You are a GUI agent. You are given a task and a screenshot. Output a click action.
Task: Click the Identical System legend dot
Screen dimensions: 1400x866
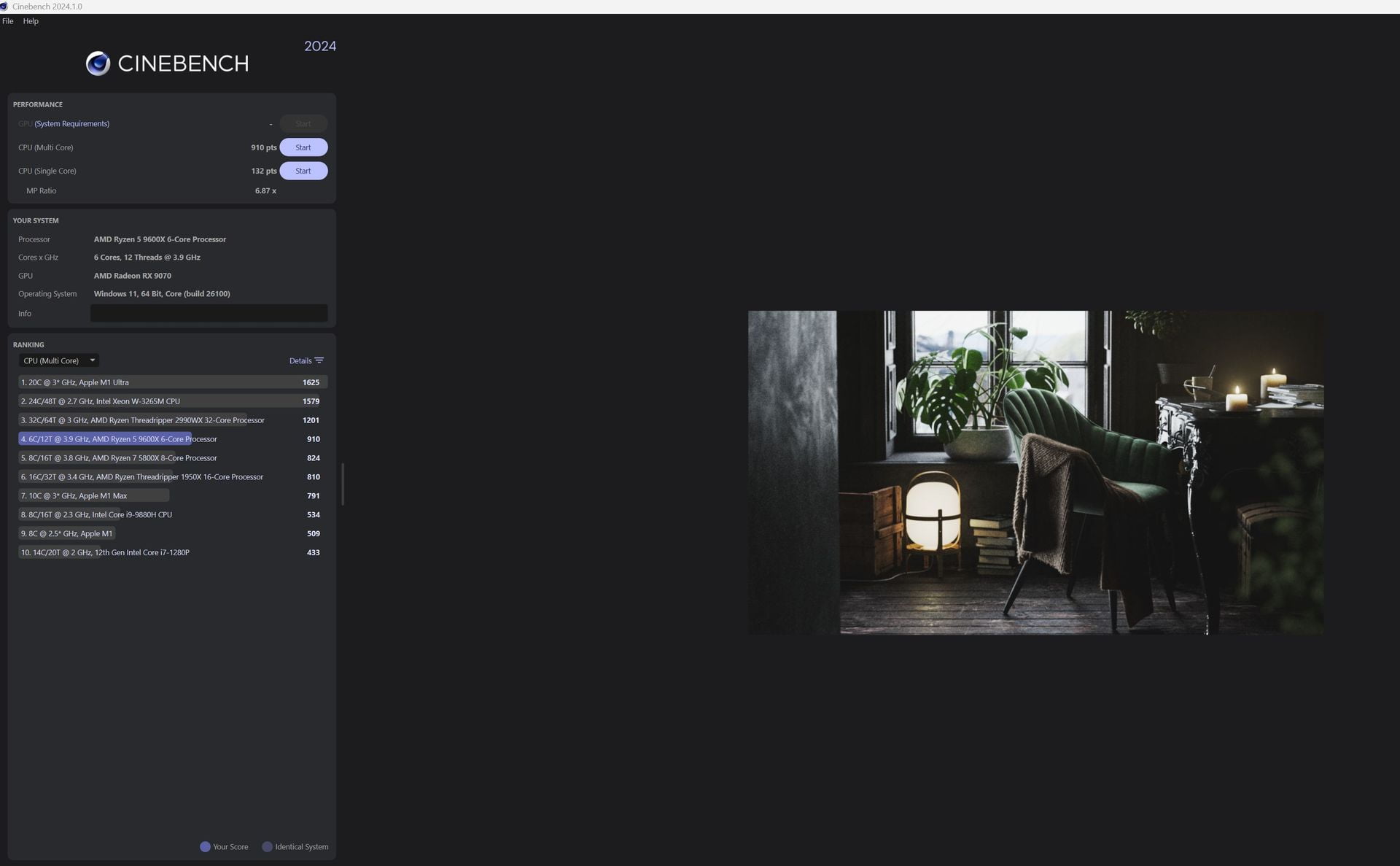tap(268, 847)
